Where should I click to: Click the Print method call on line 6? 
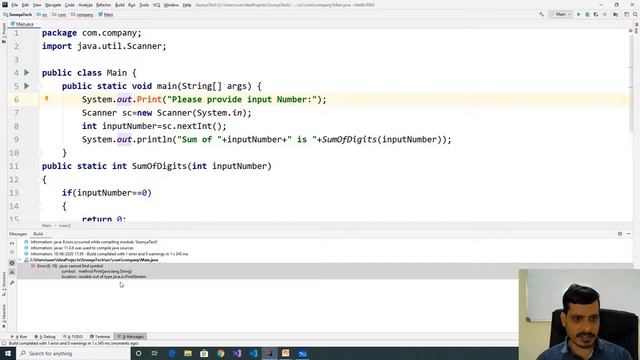[x=149, y=100]
